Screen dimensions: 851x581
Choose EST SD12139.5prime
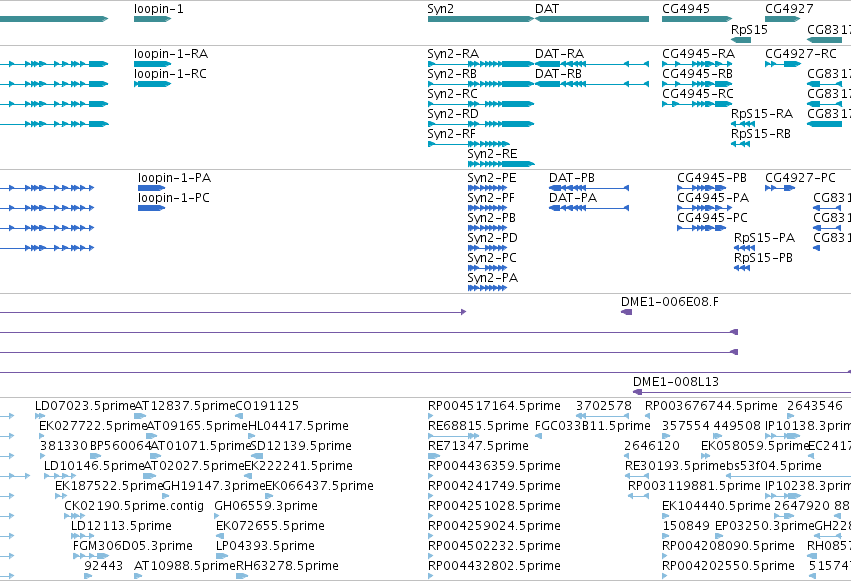coord(257,456)
